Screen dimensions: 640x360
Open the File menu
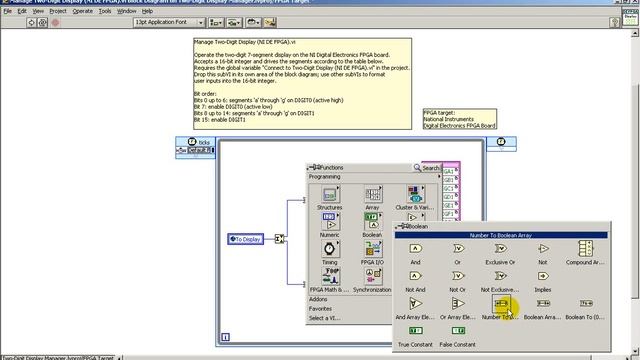7,11
